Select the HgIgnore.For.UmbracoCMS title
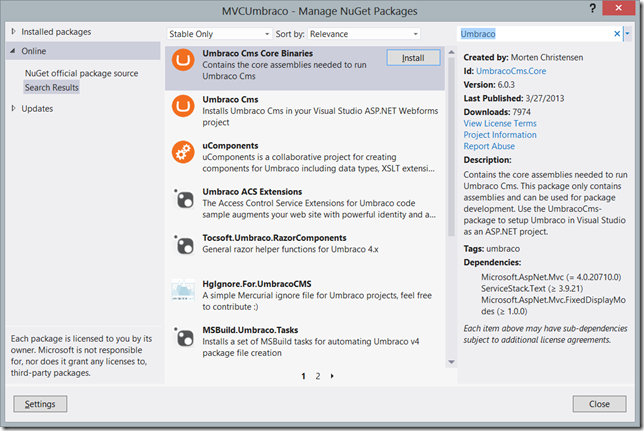 [x=257, y=284]
